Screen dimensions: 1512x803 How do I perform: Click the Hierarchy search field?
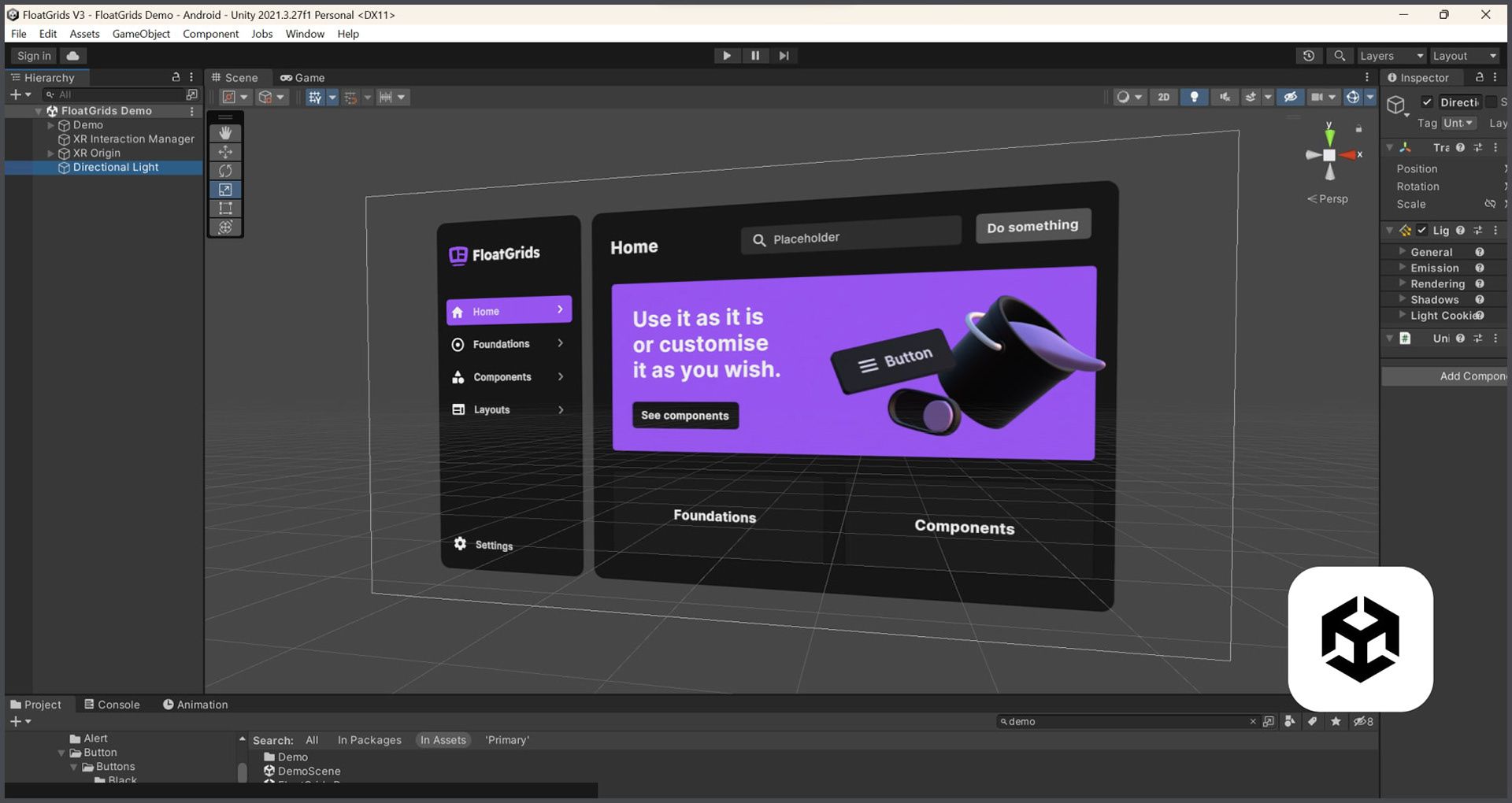coord(113,94)
